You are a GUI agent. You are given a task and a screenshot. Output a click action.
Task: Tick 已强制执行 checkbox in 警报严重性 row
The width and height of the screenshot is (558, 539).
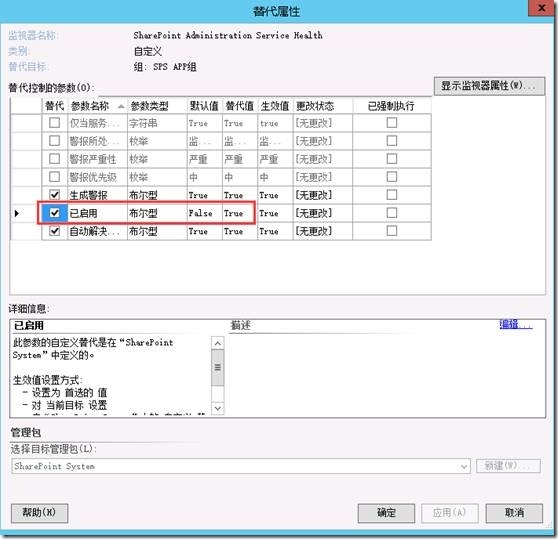(x=391, y=158)
